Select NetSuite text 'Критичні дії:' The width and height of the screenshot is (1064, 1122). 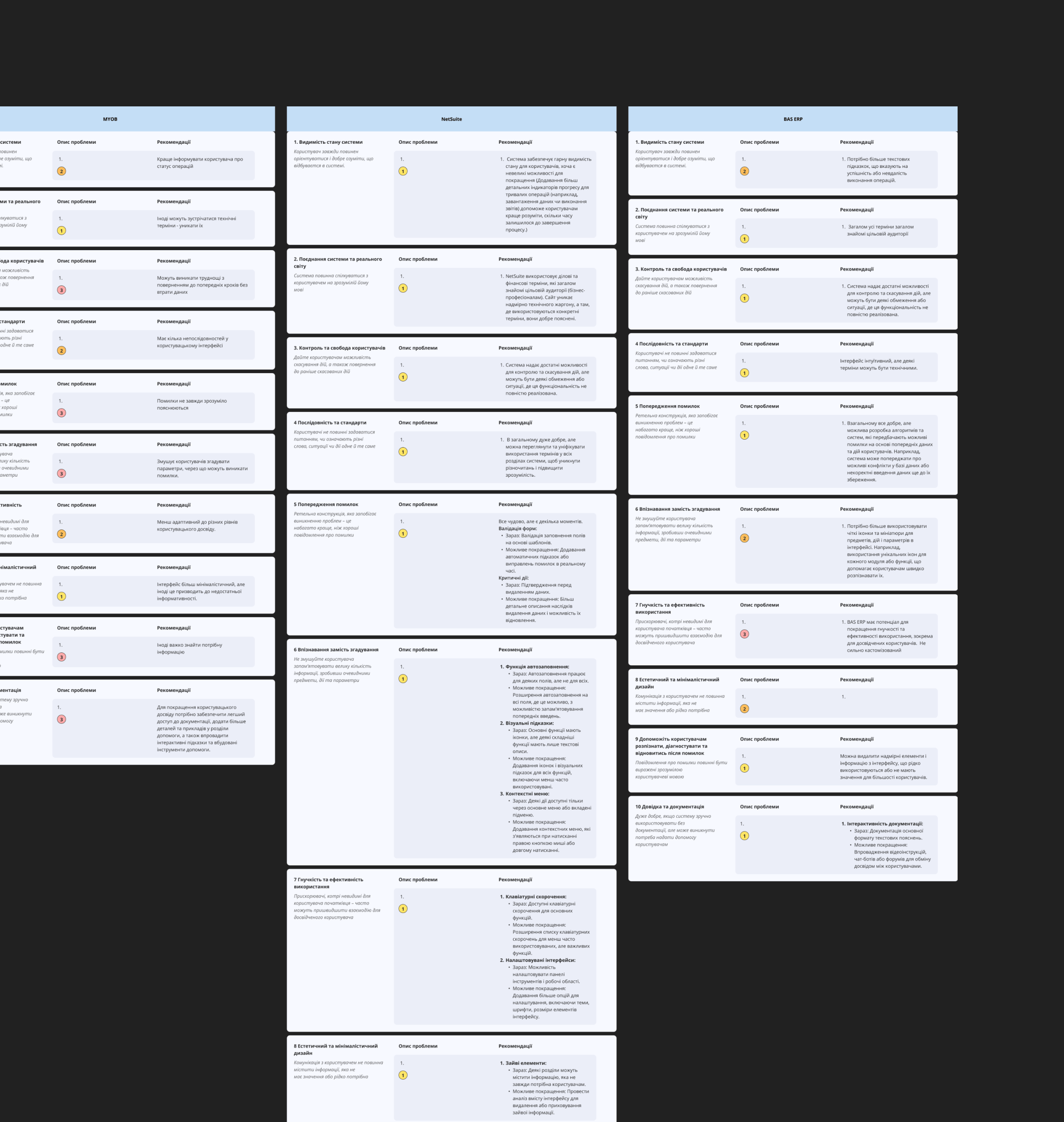coord(513,578)
